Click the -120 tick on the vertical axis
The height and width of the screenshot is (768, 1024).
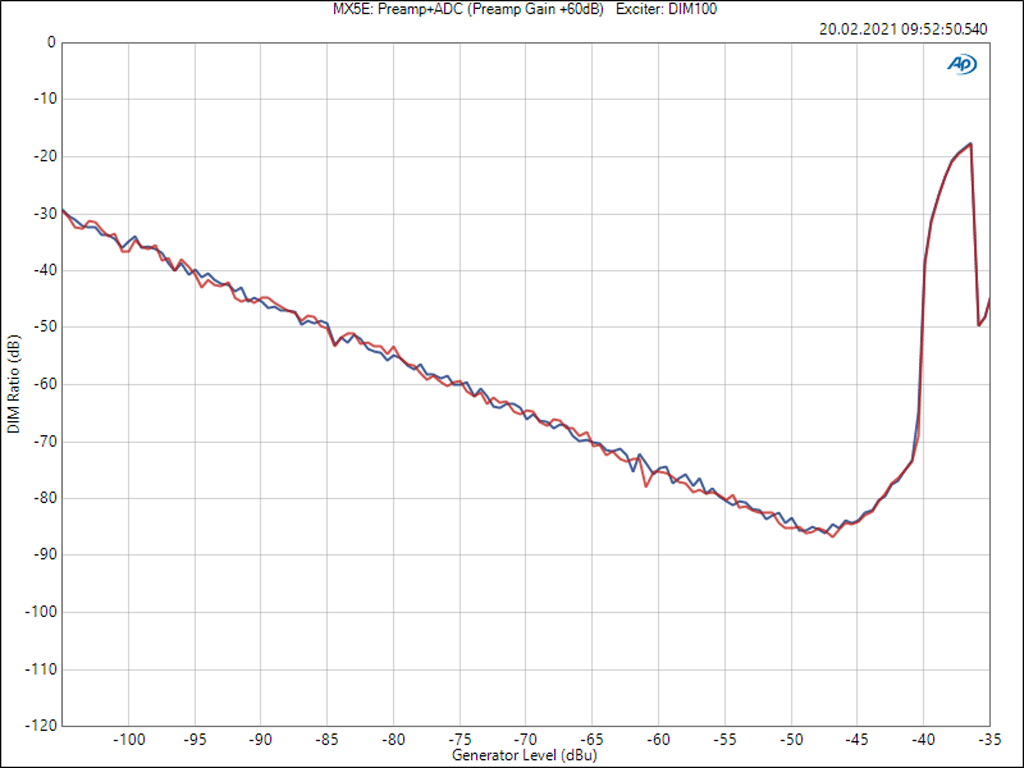pyautogui.click(x=42, y=725)
